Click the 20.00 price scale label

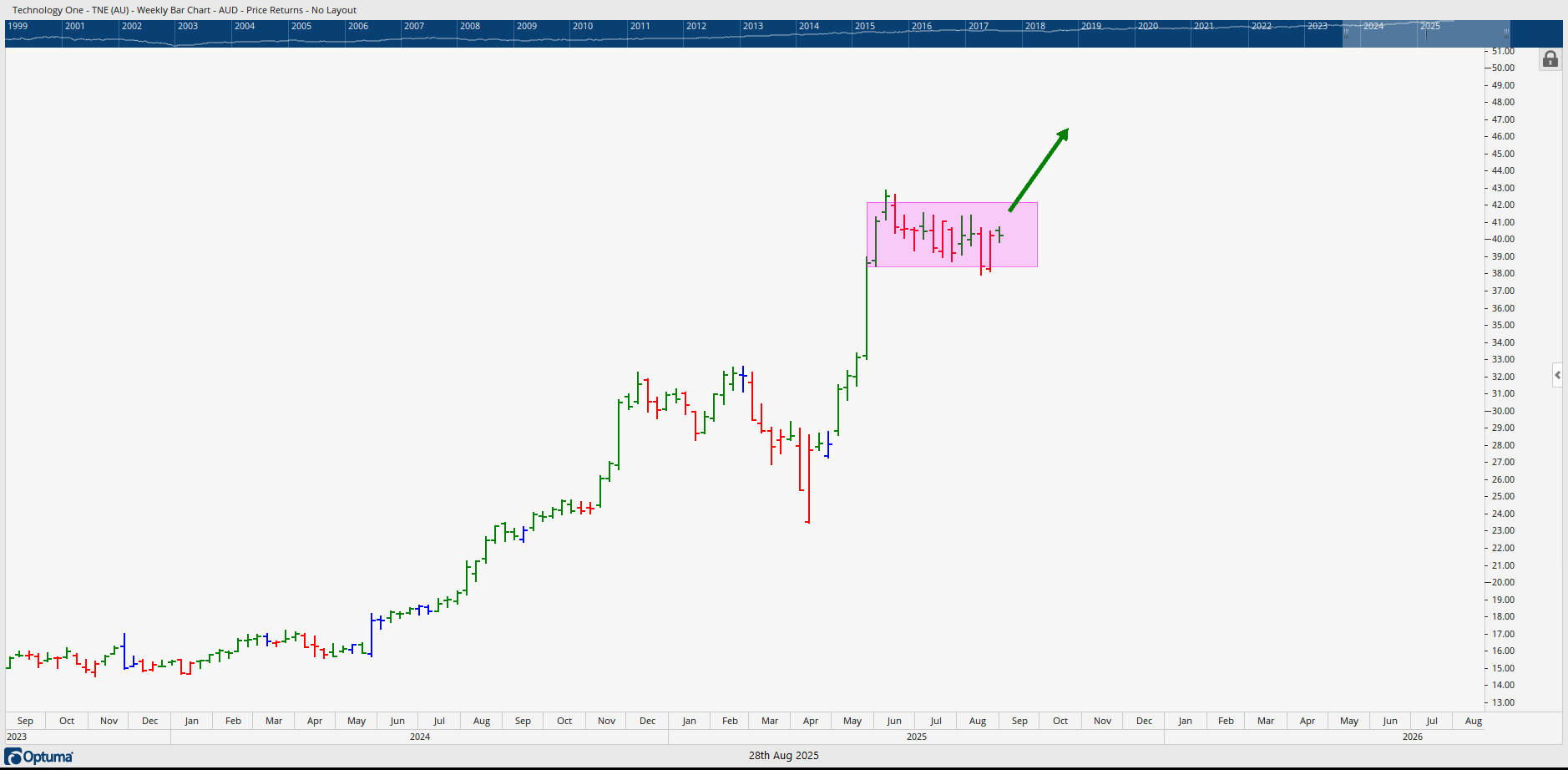1503,582
